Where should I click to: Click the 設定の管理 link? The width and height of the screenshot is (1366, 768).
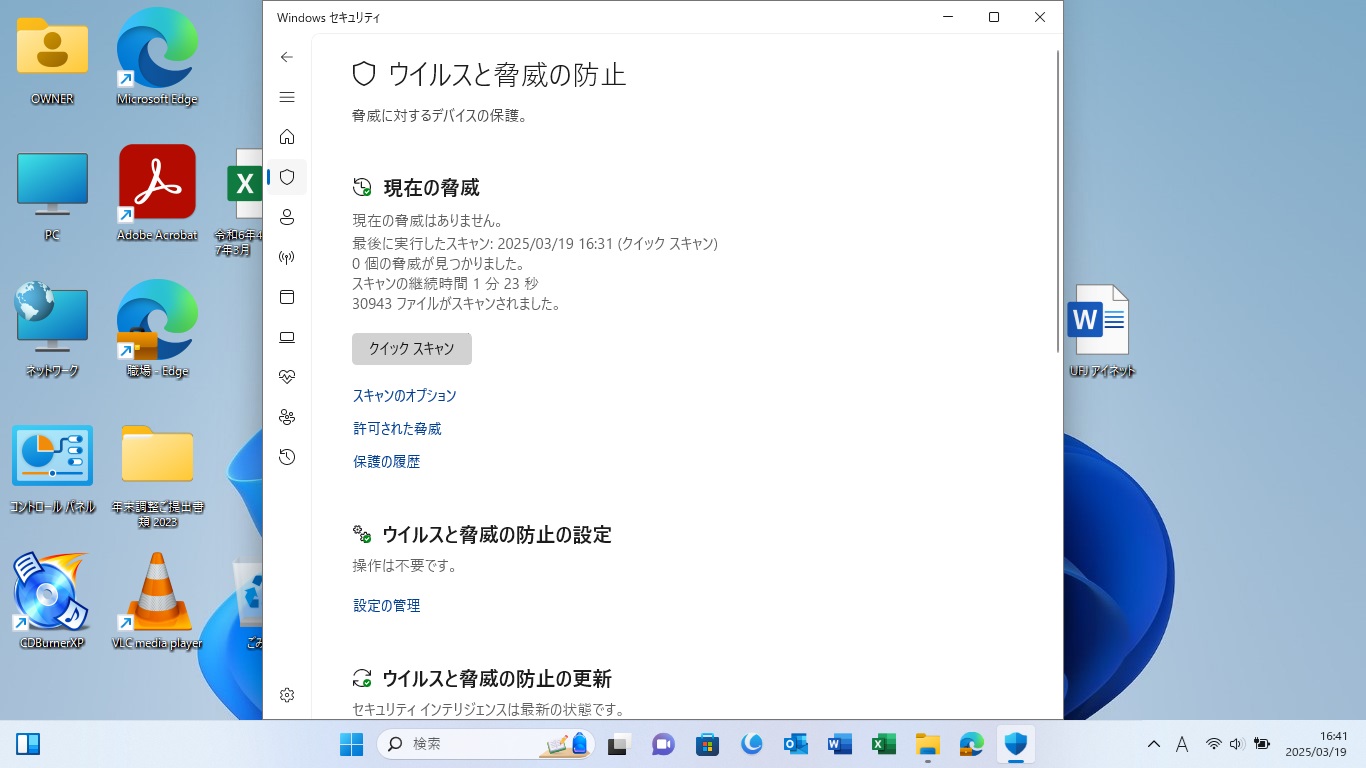click(x=386, y=606)
